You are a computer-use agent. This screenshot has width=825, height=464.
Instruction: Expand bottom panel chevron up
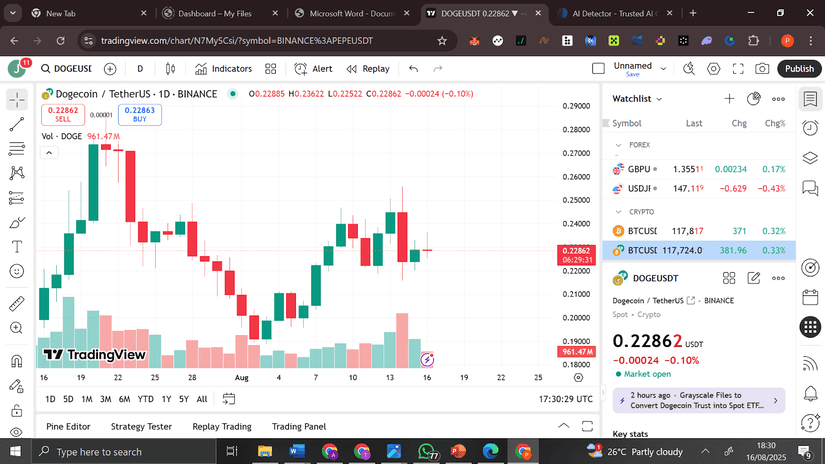point(564,426)
